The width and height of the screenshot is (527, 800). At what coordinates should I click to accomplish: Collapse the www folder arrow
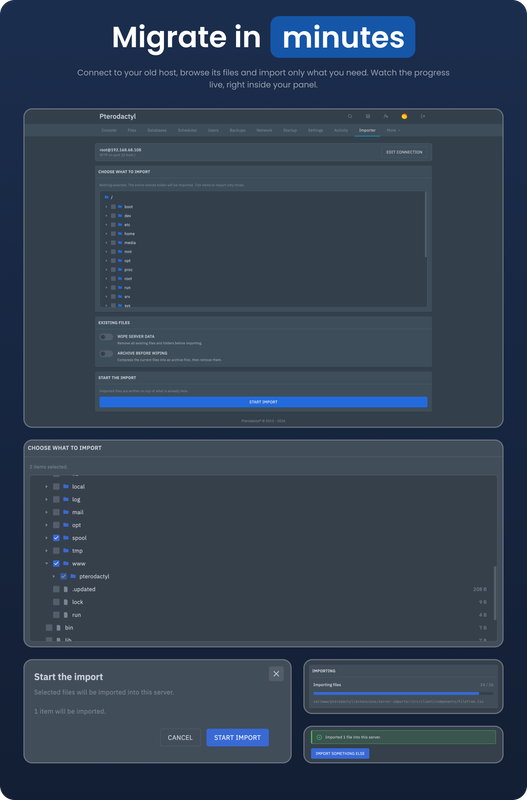click(x=46, y=563)
